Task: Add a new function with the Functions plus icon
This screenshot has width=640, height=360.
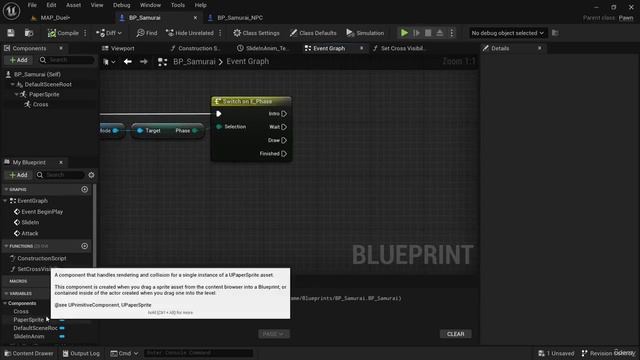Action: click(x=84, y=246)
